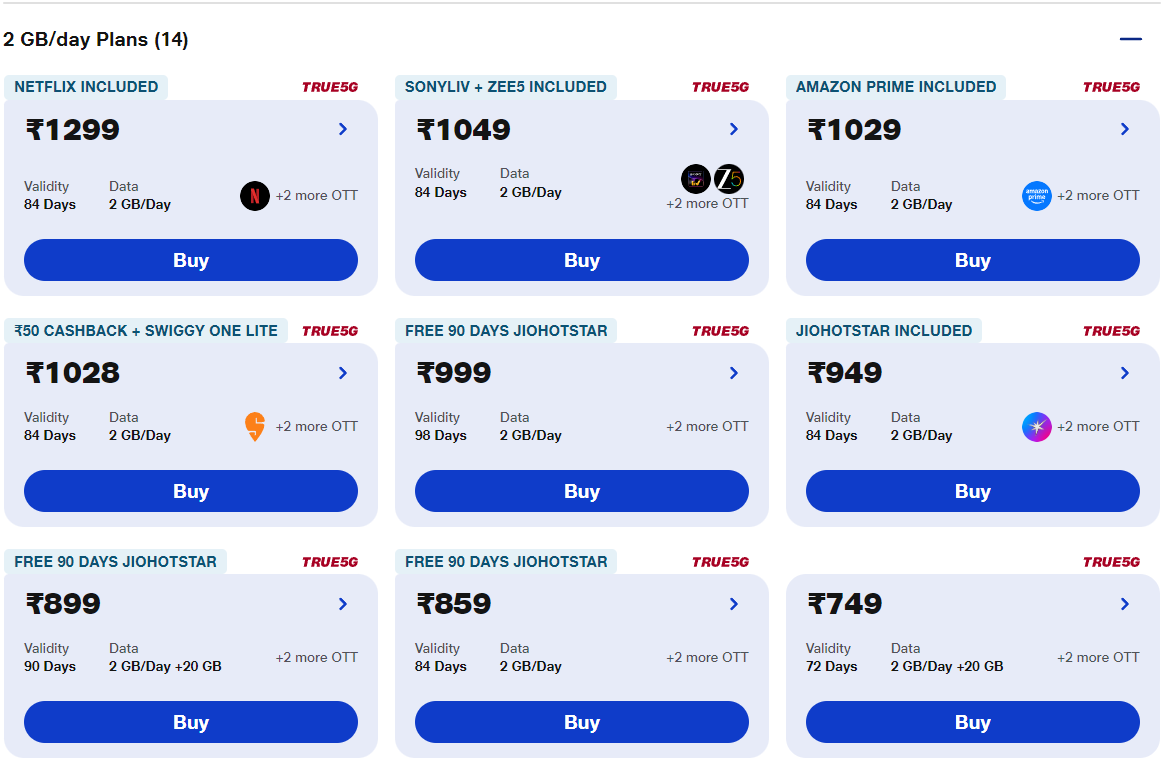Buy the ₹1299 Netflix plan
Viewport: 1168px width, 768px height.
tap(191, 260)
